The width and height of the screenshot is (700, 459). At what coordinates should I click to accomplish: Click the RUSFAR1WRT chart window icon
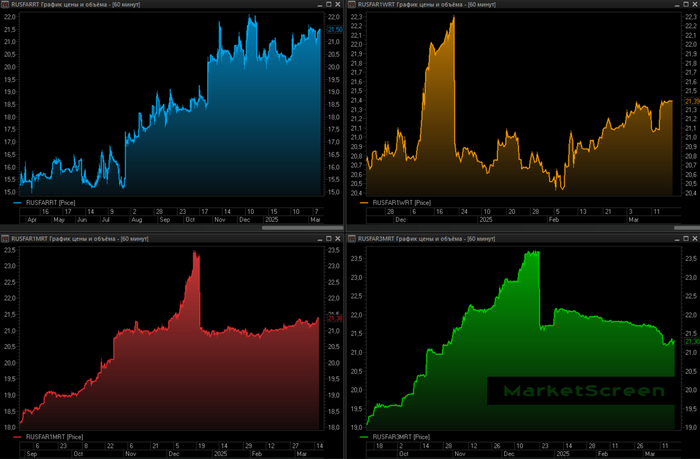[x=354, y=5]
